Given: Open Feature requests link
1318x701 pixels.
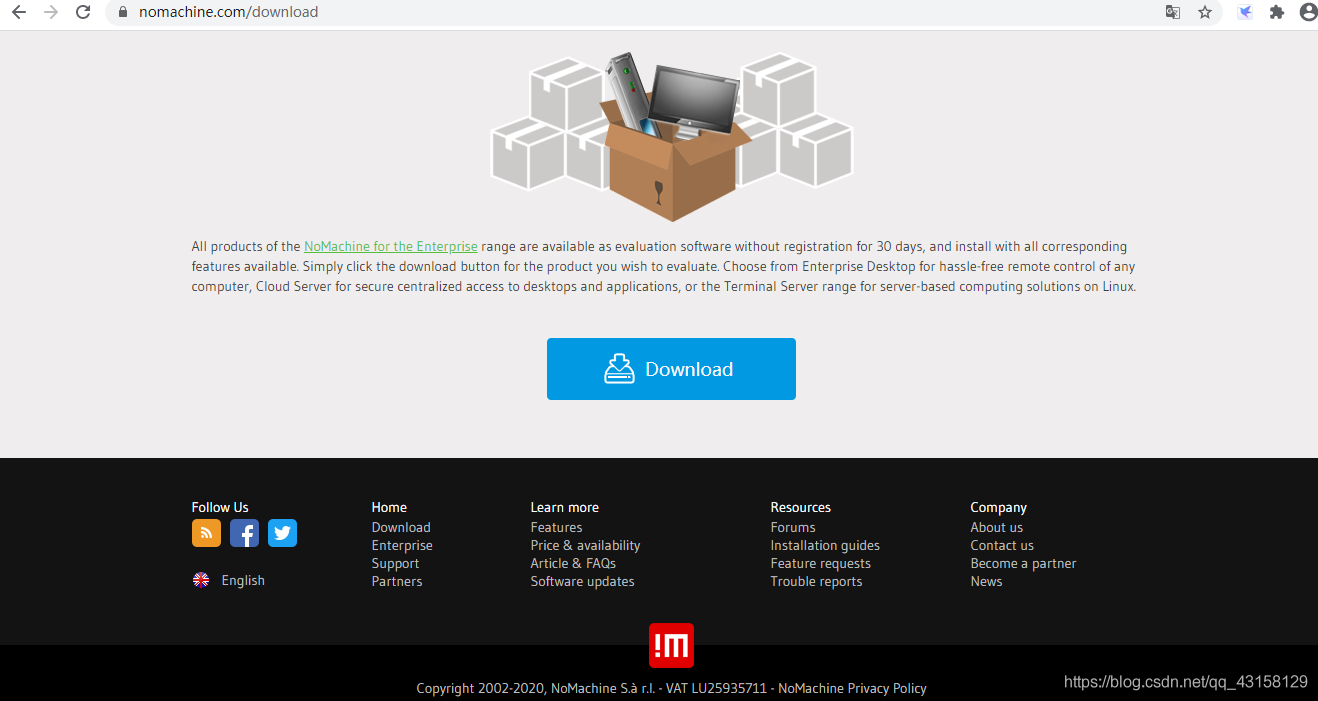Looking at the screenshot, I should point(820,563).
